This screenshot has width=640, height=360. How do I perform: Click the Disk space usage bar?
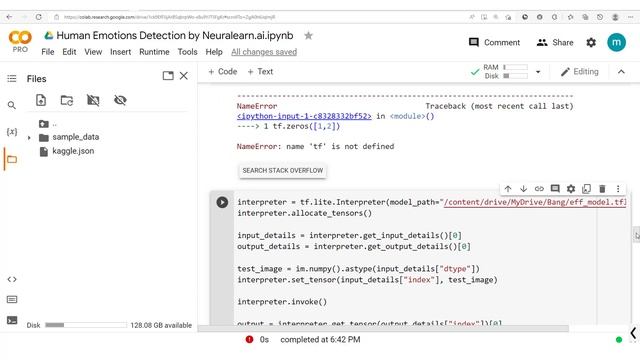(x=86, y=325)
